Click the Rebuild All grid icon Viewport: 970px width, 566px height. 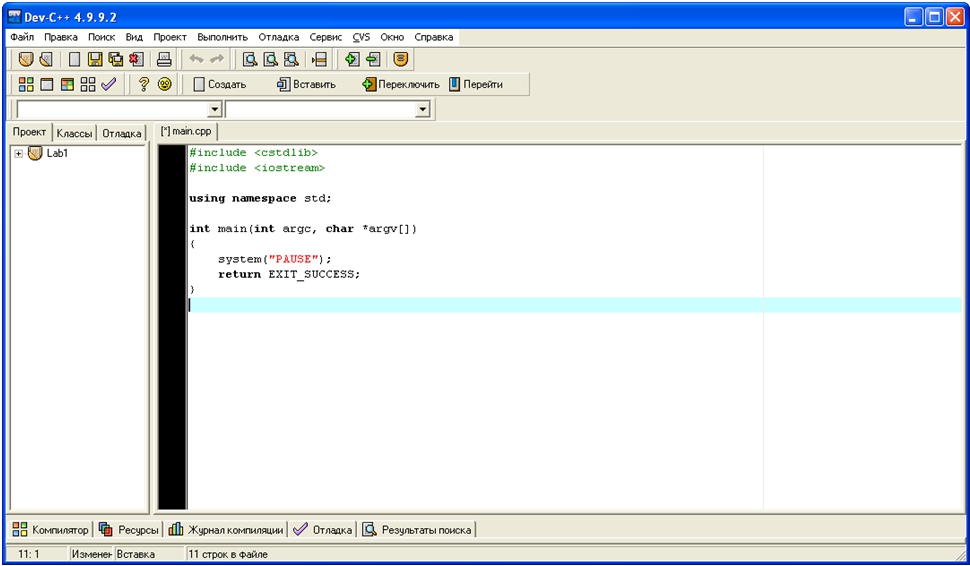(88, 84)
